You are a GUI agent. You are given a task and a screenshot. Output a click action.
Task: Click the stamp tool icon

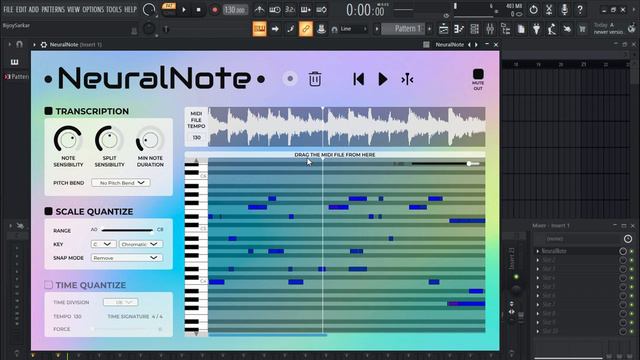tap(321, 29)
